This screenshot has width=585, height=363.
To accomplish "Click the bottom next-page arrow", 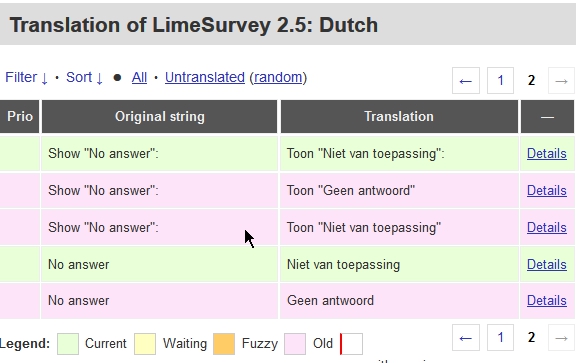I will (x=561, y=338).
